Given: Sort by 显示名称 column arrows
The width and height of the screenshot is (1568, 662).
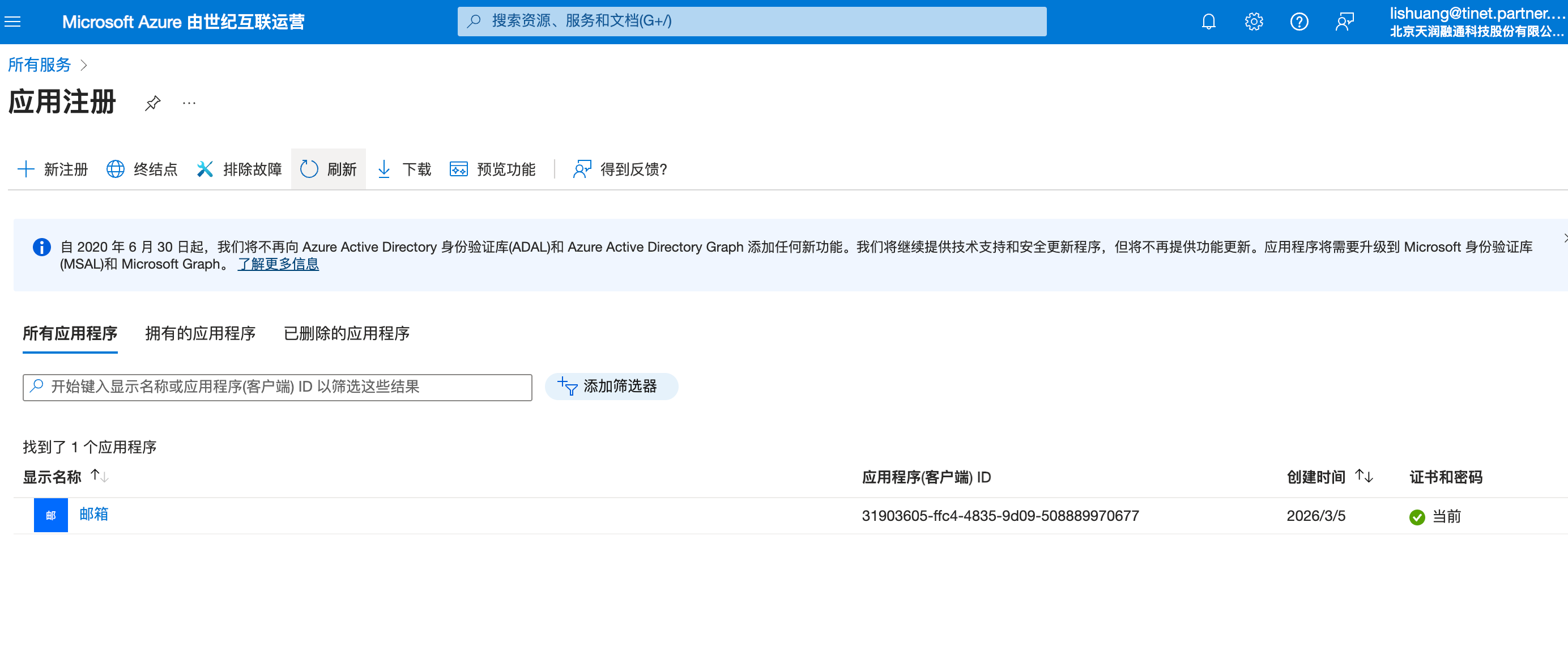Looking at the screenshot, I should click(99, 476).
